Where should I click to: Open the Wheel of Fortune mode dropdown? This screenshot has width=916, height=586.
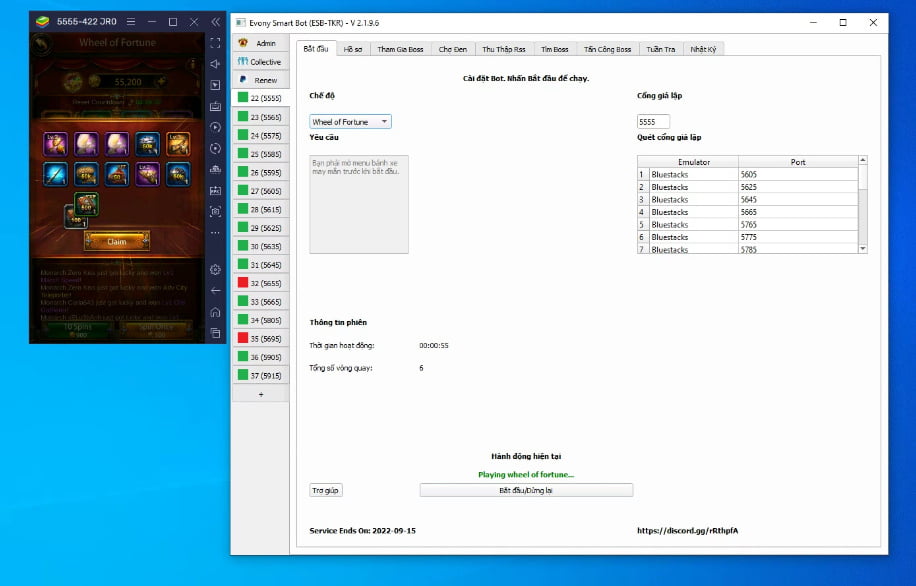pyautogui.click(x=350, y=122)
